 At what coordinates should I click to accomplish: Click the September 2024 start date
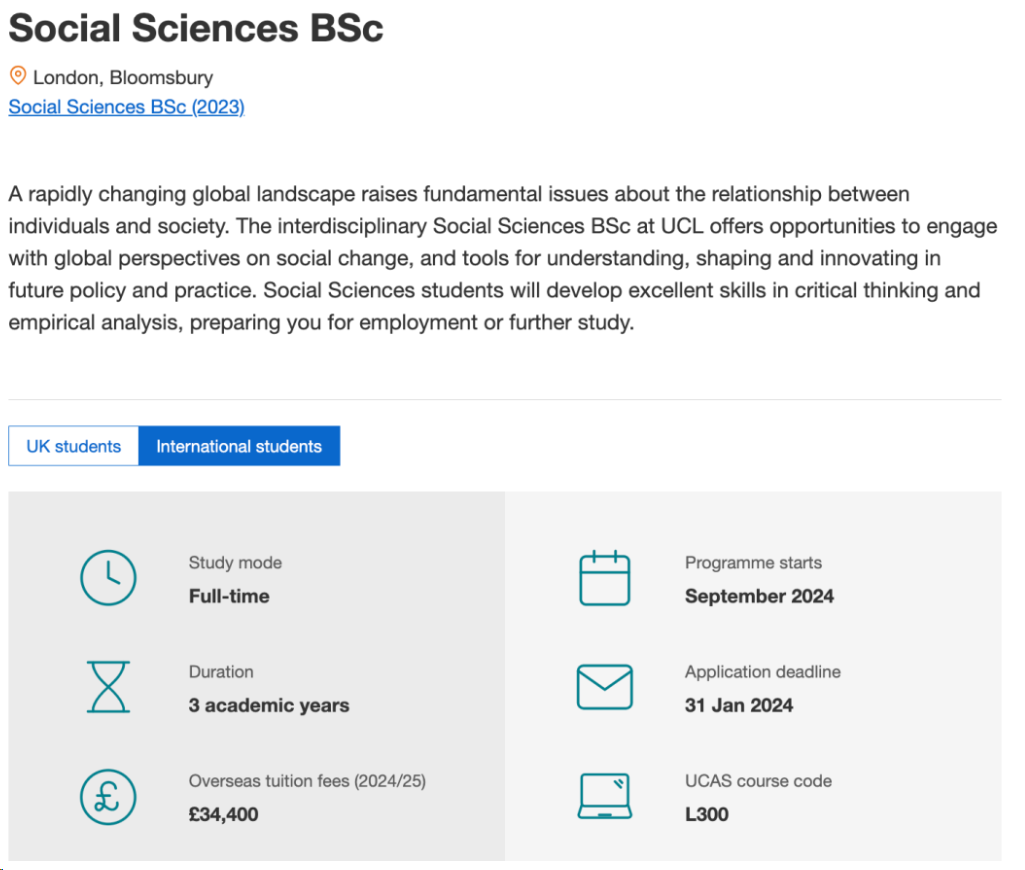759,596
